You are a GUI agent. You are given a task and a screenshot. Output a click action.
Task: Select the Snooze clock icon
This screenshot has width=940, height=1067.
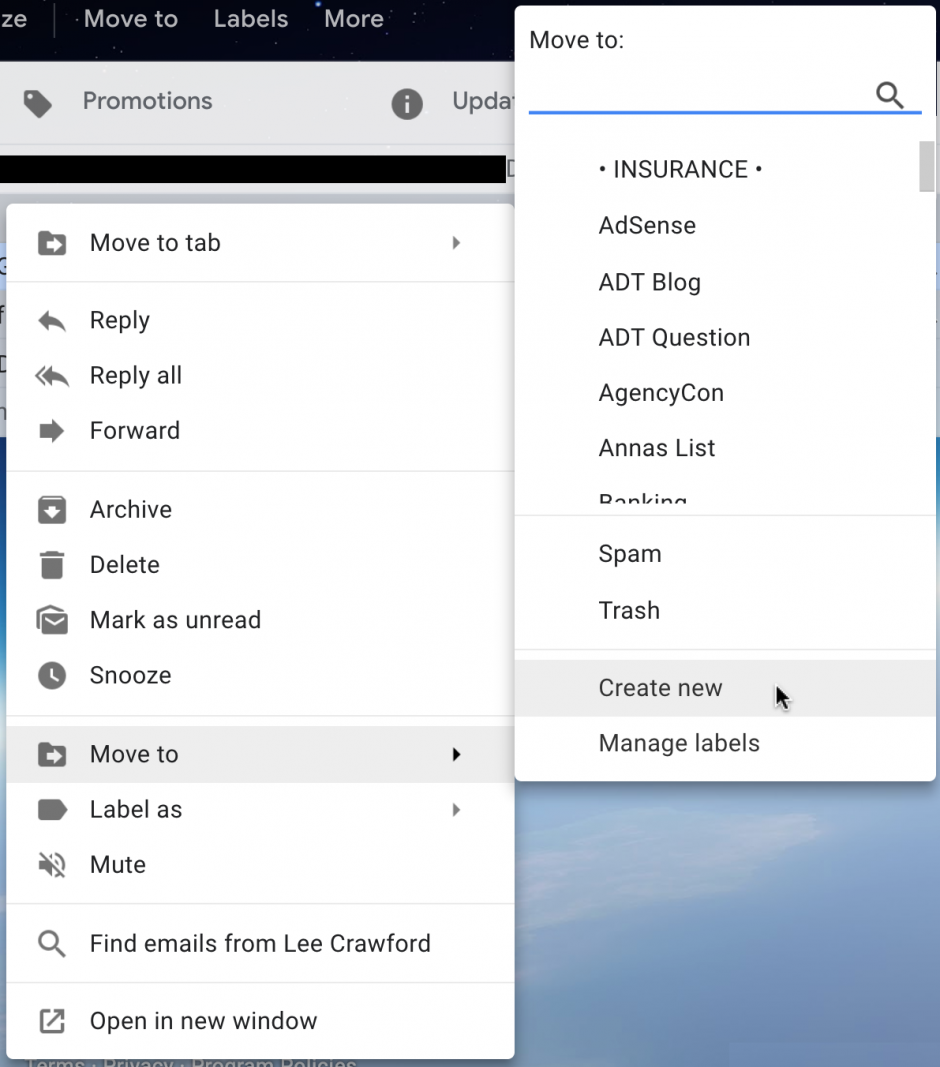tap(51, 675)
